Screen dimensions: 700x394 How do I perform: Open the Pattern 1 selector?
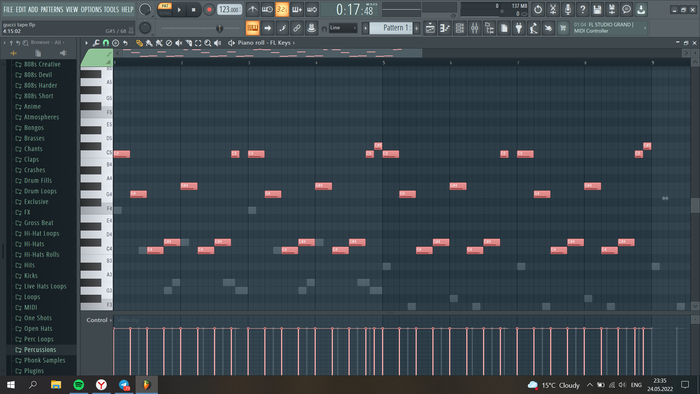point(392,28)
